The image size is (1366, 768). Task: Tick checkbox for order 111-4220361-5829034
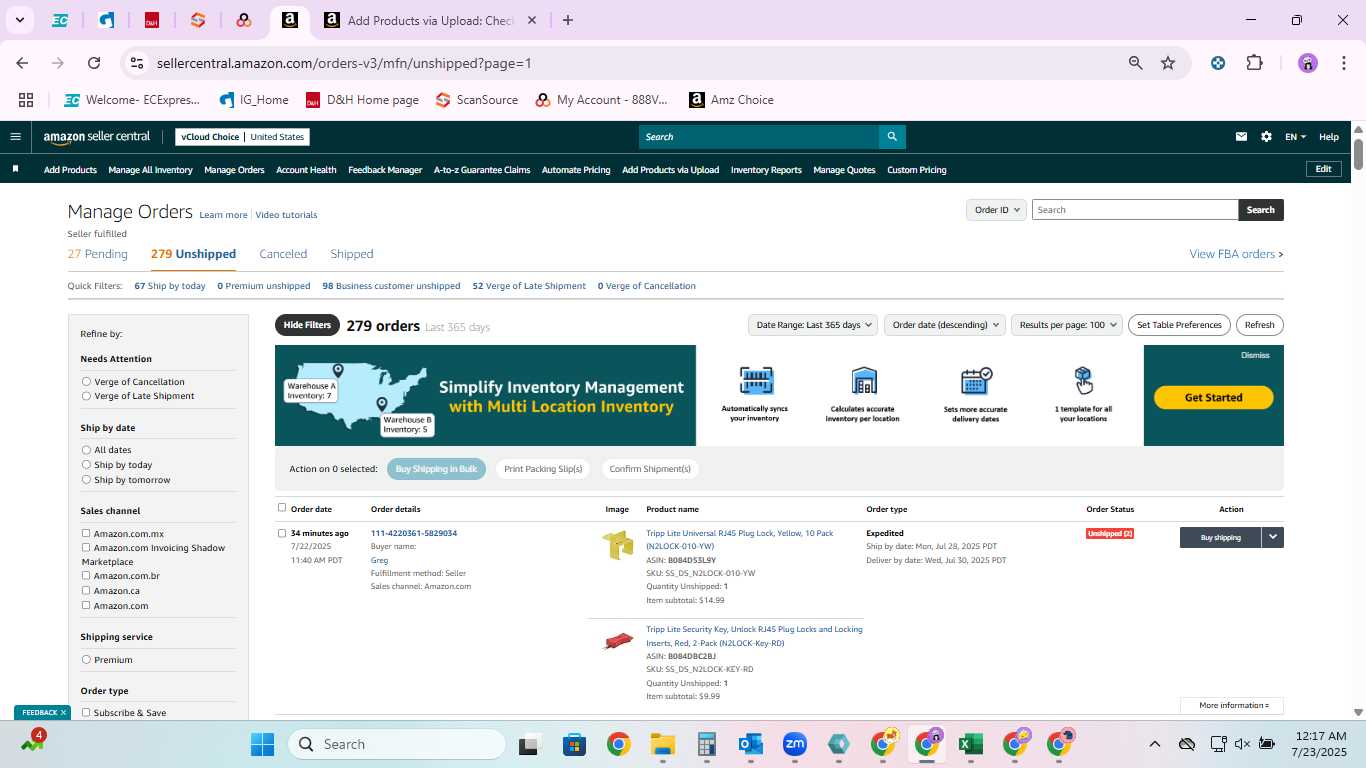[282, 533]
